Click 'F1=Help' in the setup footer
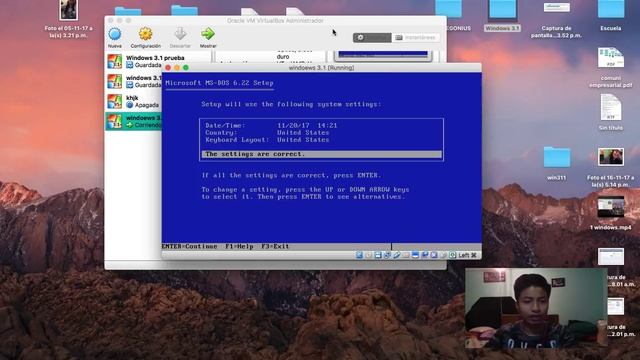 (x=239, y=247)
